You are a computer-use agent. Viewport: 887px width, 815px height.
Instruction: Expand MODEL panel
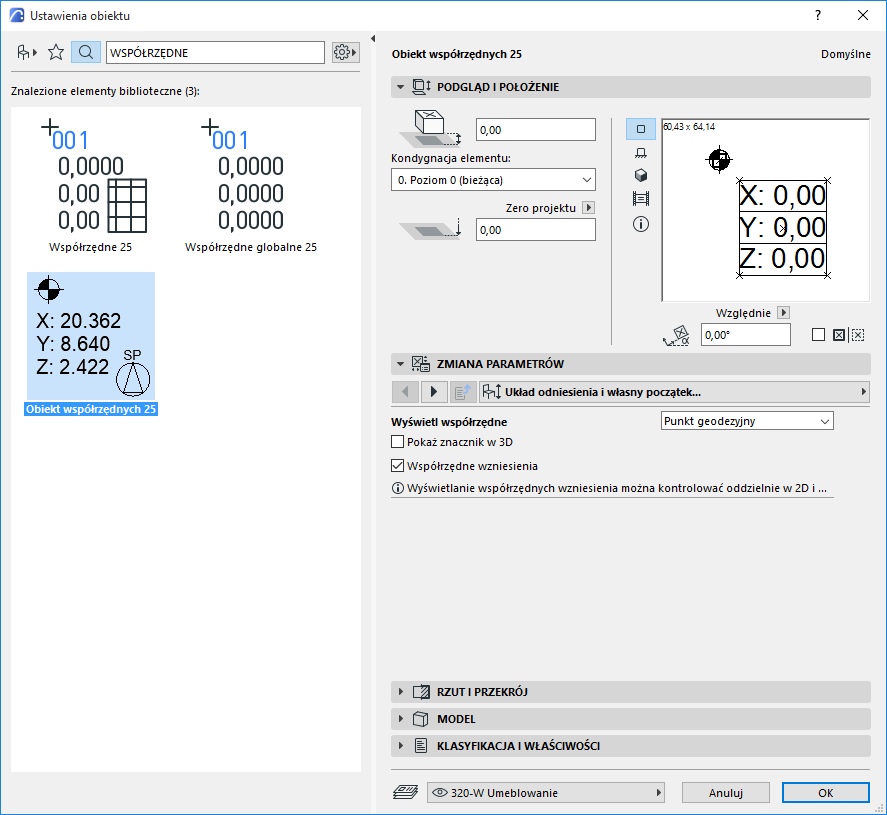(401, 719)
